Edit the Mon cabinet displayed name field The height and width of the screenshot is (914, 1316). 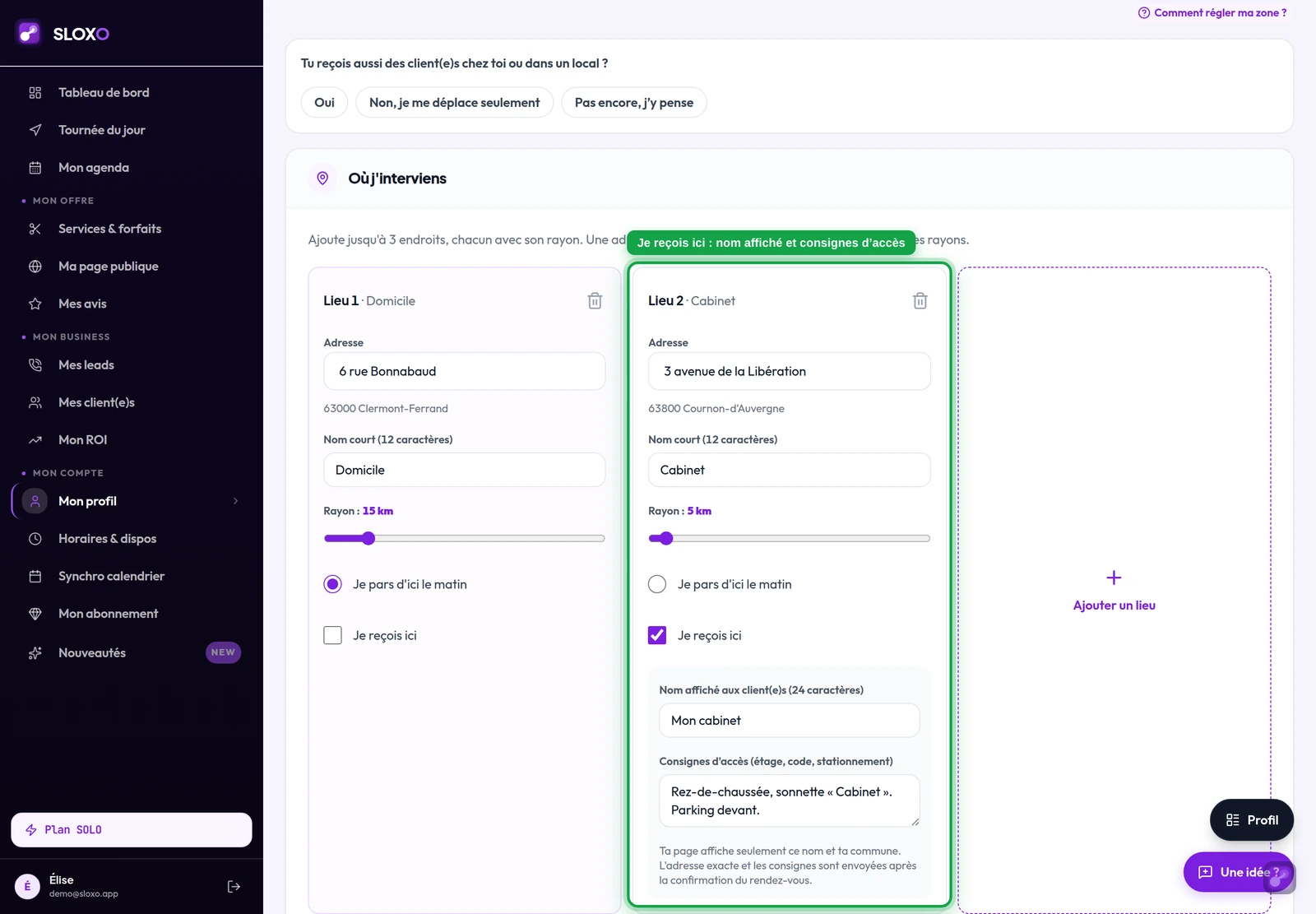click(790, 721)
